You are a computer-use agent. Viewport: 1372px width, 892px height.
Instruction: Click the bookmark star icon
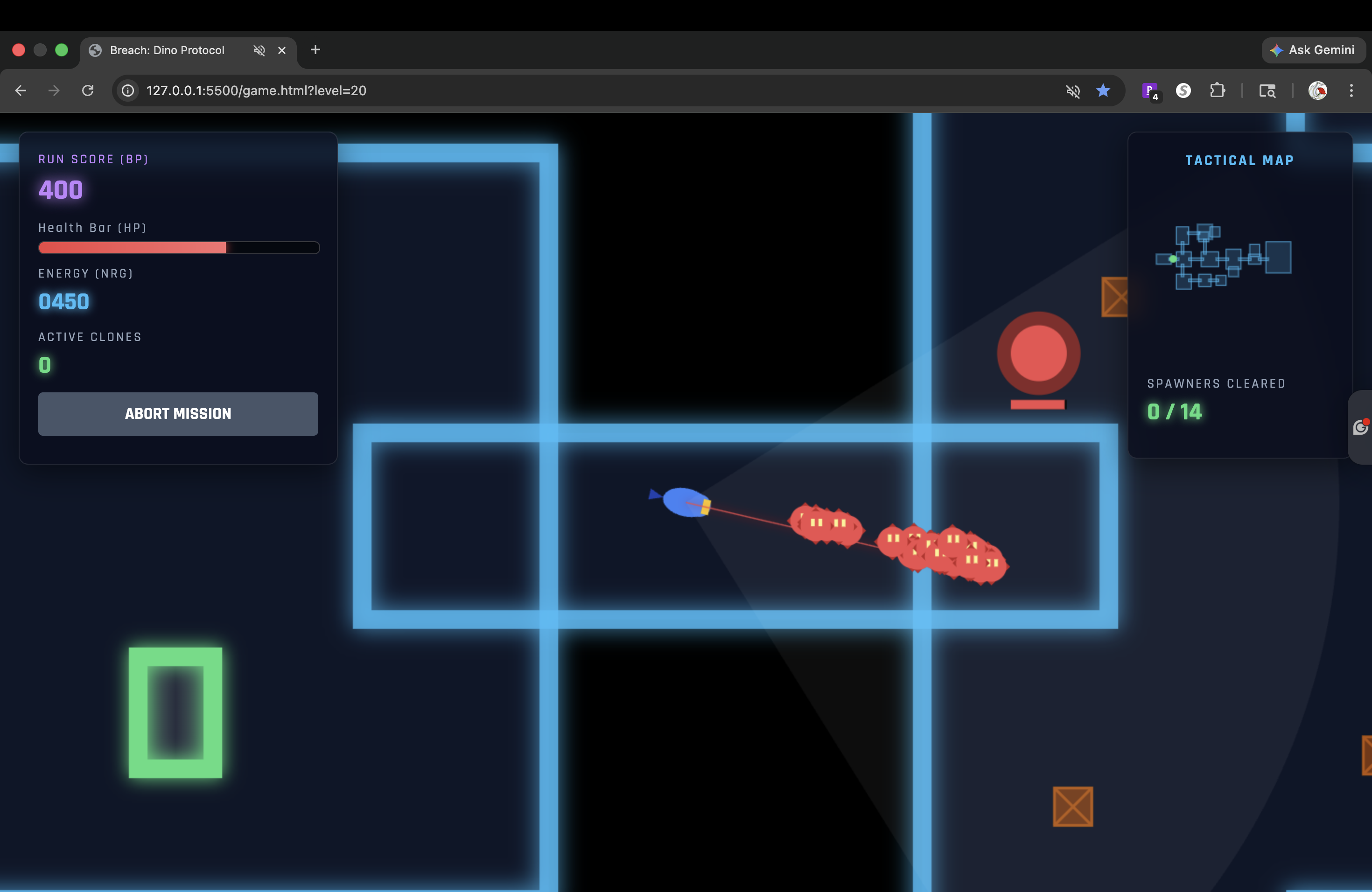pyautogui.click(x=1103, y=91)
